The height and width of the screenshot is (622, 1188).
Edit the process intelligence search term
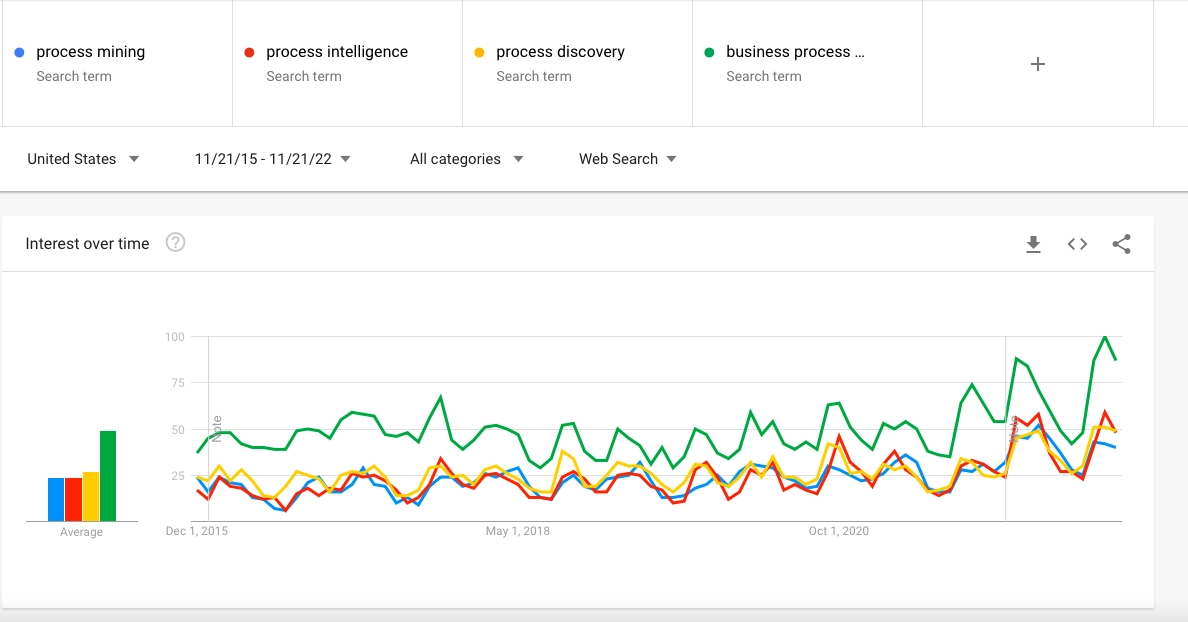[x=336, y=52]
